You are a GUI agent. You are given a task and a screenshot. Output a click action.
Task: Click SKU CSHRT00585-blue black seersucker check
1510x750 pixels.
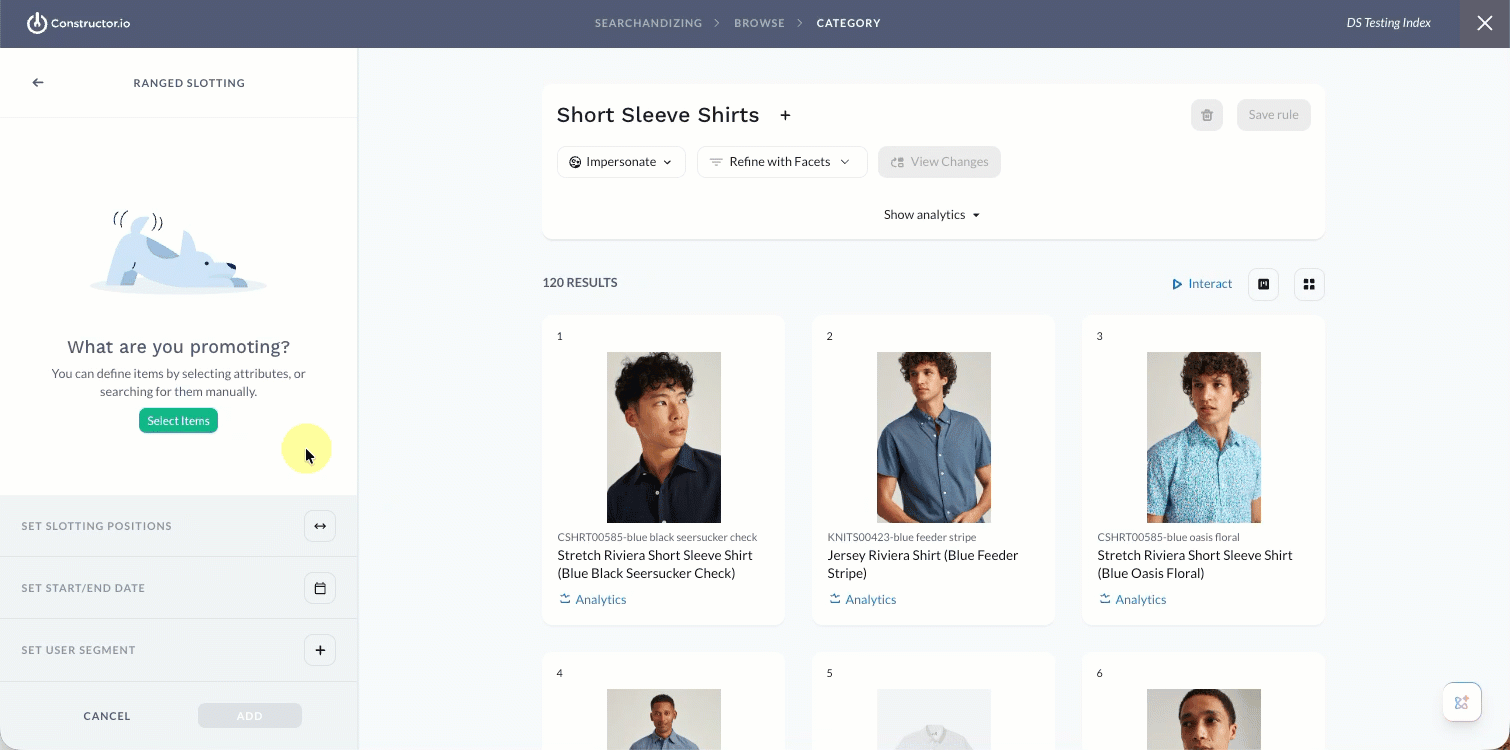click(x=658, y=537)
